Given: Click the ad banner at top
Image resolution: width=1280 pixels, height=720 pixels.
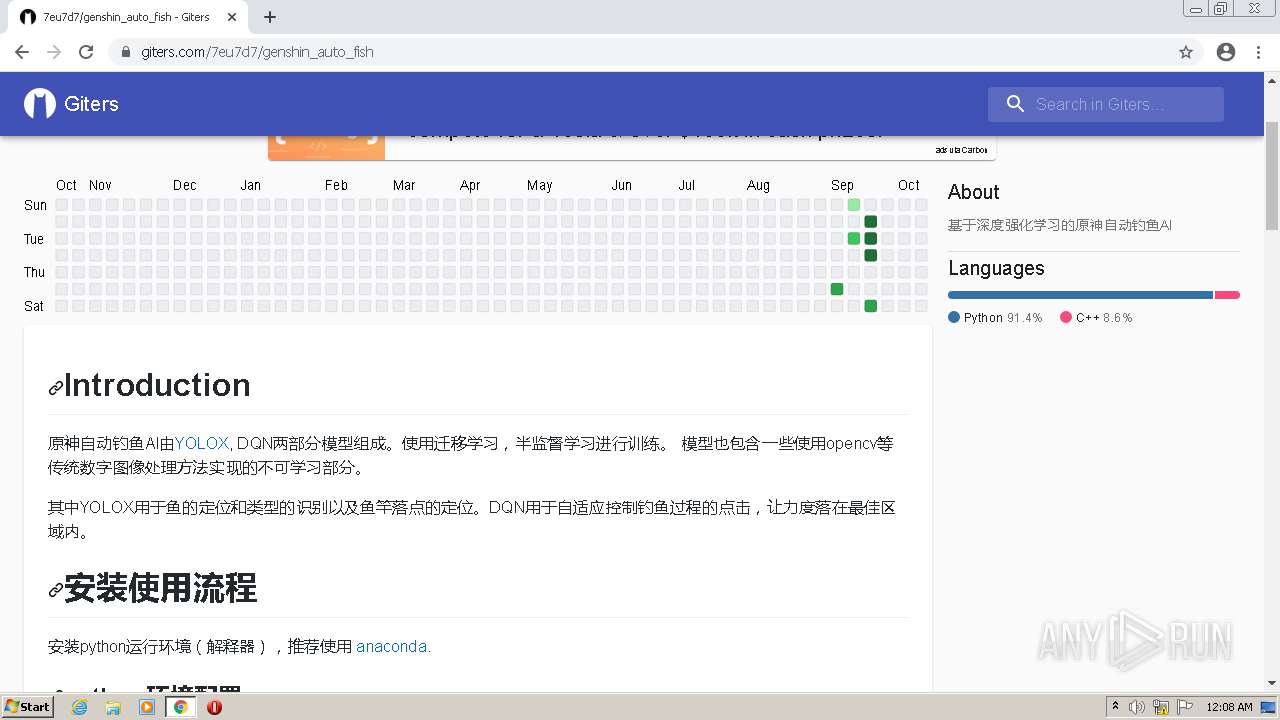Looking at the screenshot, I should (632, 147).
